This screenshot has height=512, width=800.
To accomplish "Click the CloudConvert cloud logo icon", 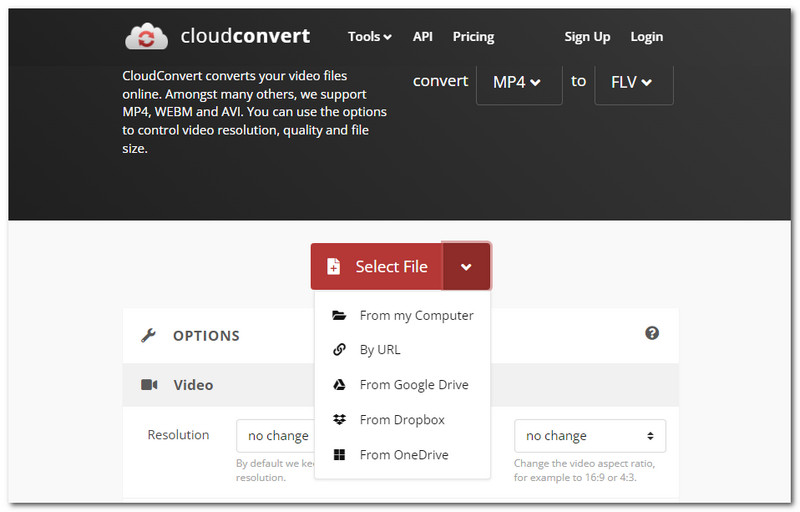I will pos(146,37).
